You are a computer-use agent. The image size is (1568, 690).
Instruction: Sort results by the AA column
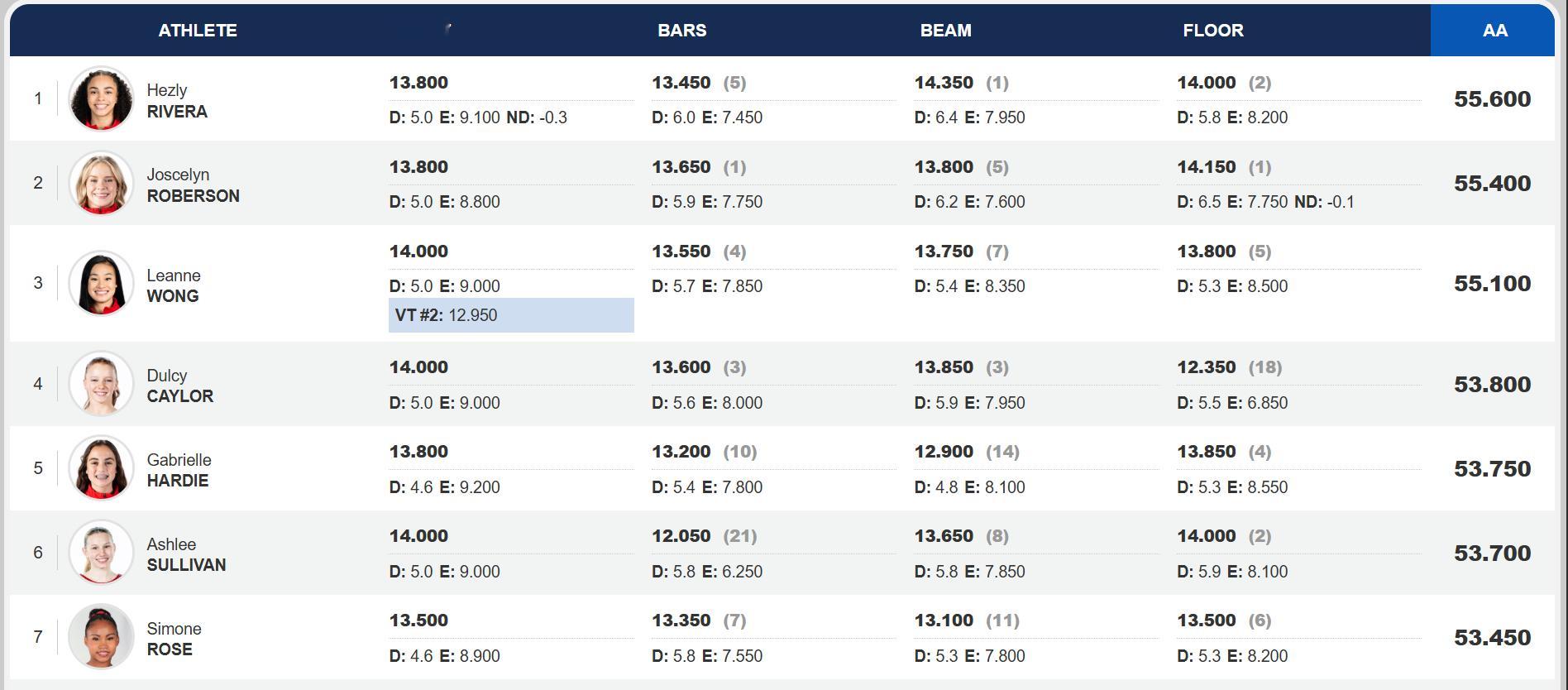click(1493, 31)
